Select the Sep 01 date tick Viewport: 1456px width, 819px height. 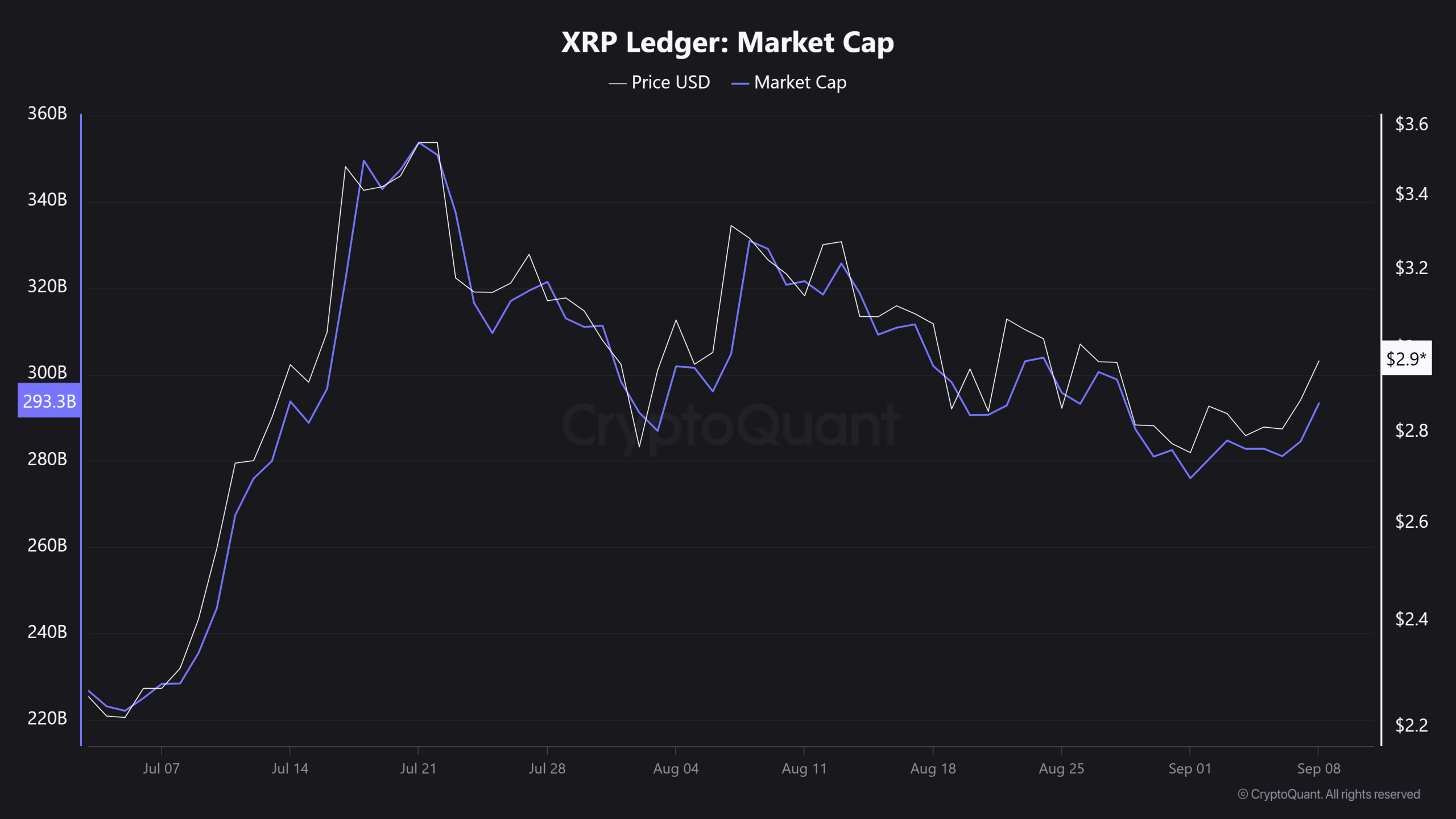coord(1190,768)
